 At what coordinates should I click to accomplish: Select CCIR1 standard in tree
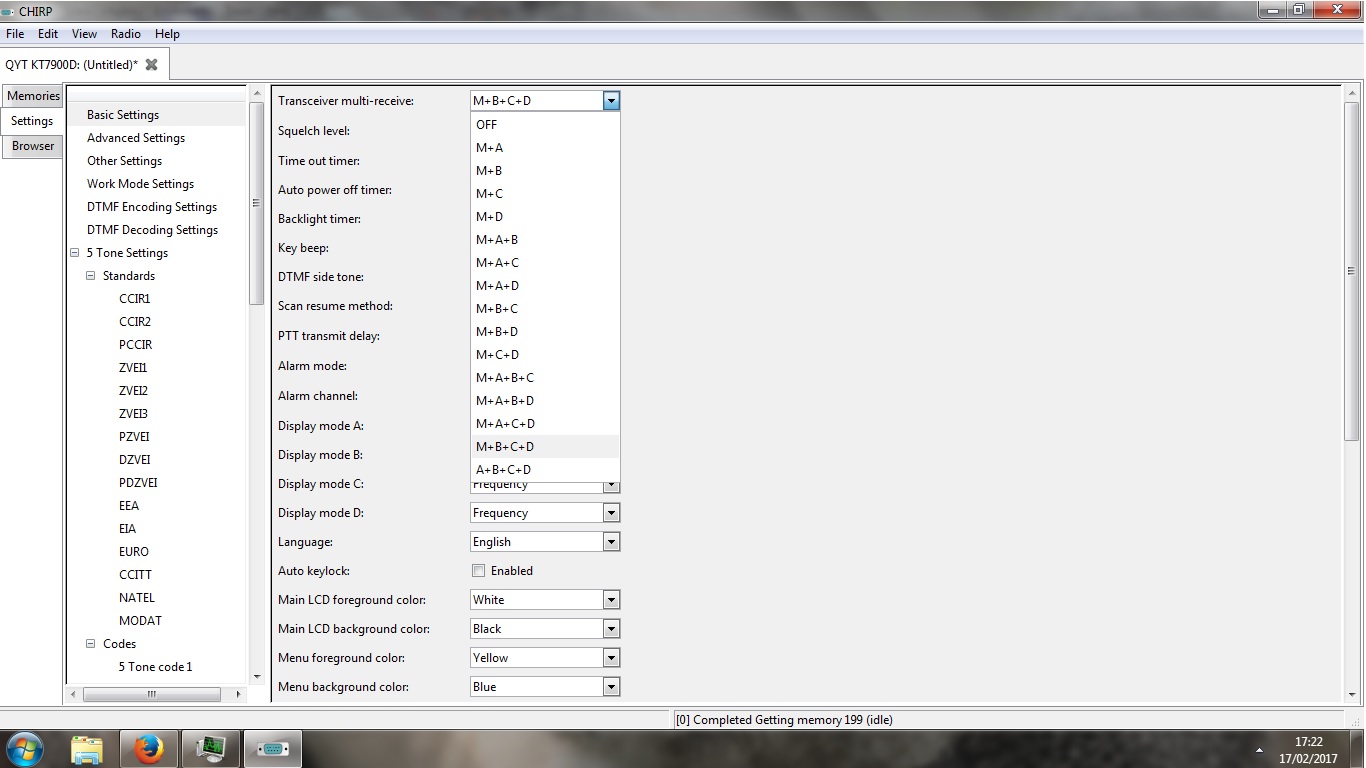pyautogui.click(x=135, y=299)
